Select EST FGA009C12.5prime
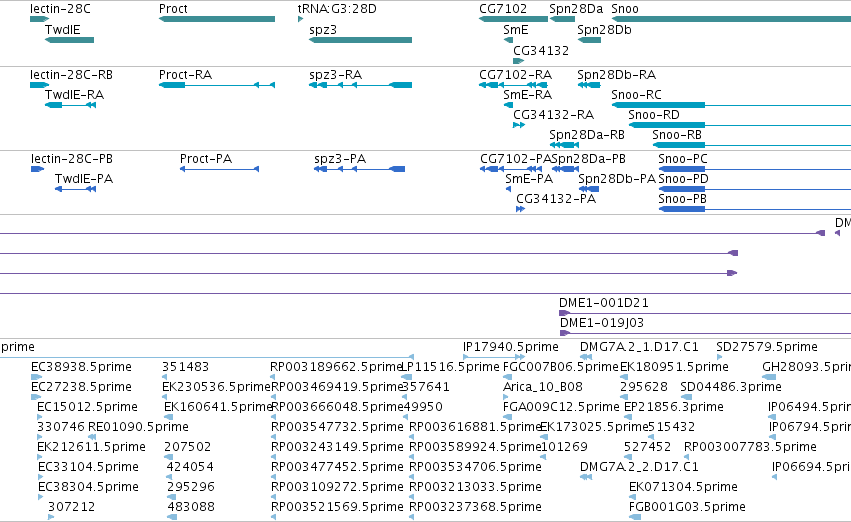851x522 pixels. click(561, 407)
